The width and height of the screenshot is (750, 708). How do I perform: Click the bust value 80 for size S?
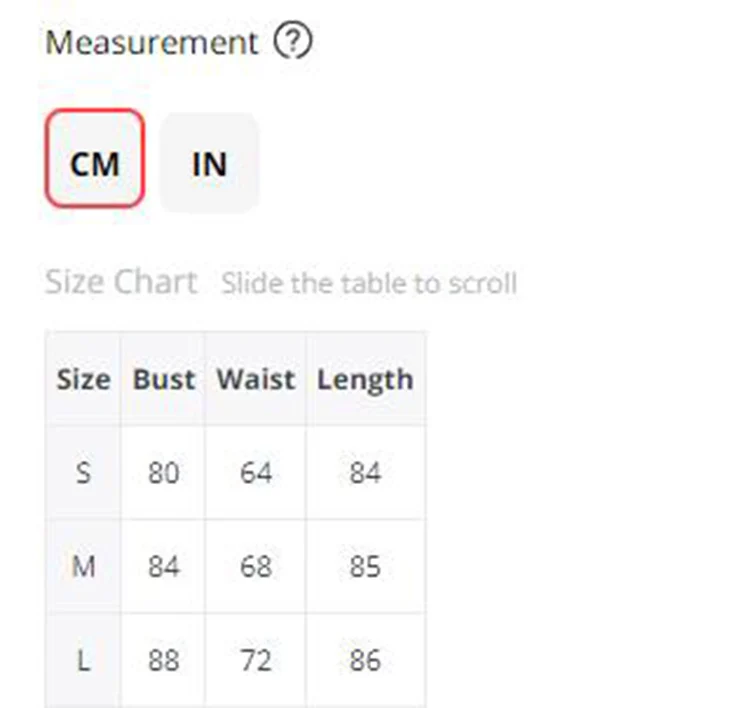(x=164, y=473)
